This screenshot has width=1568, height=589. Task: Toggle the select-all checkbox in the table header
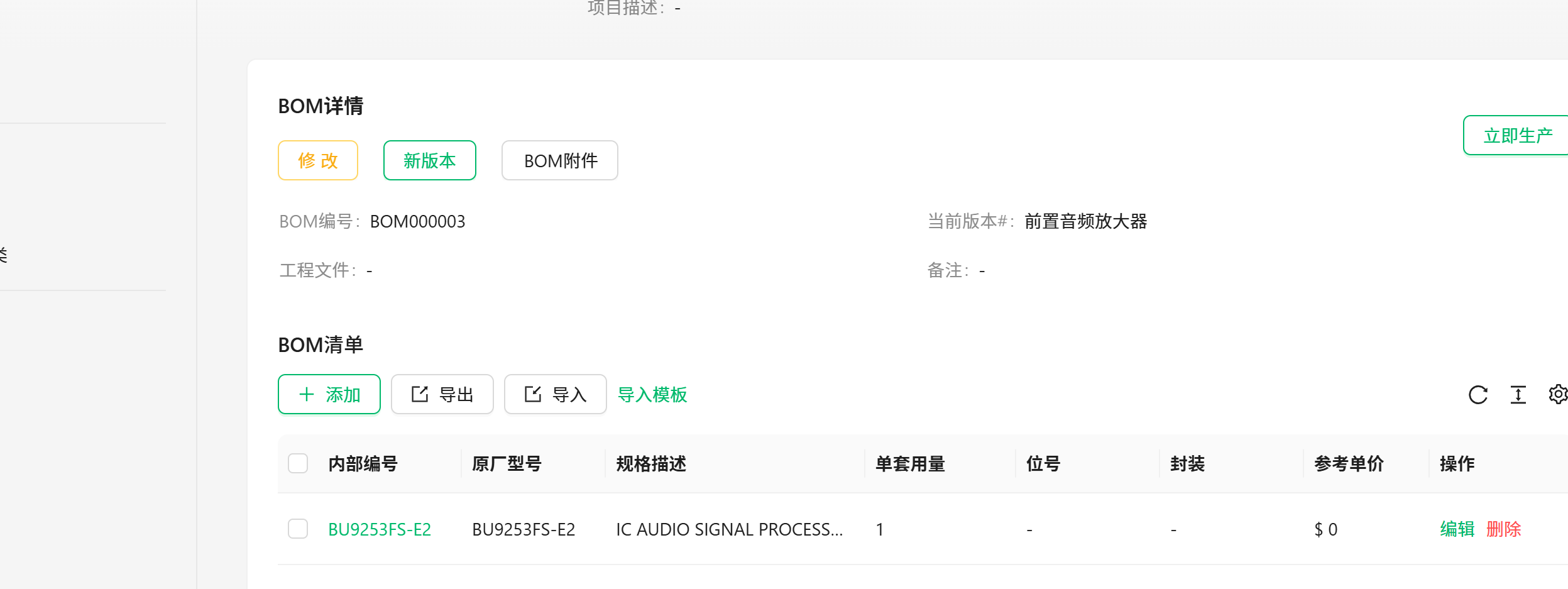pos(298,463)
